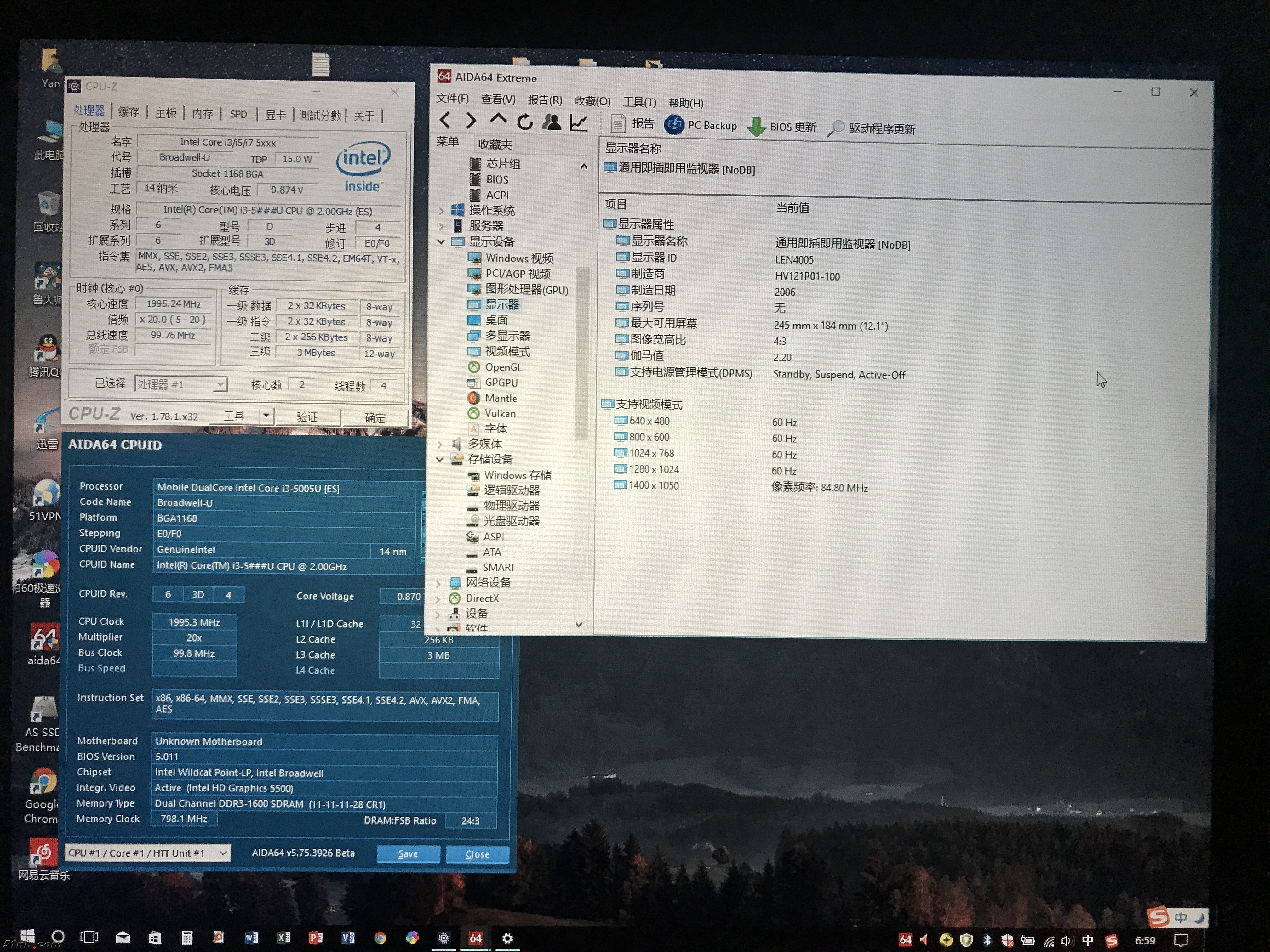
Task: Open the 缓存 tab in CPU-Z
Action: 129,112
